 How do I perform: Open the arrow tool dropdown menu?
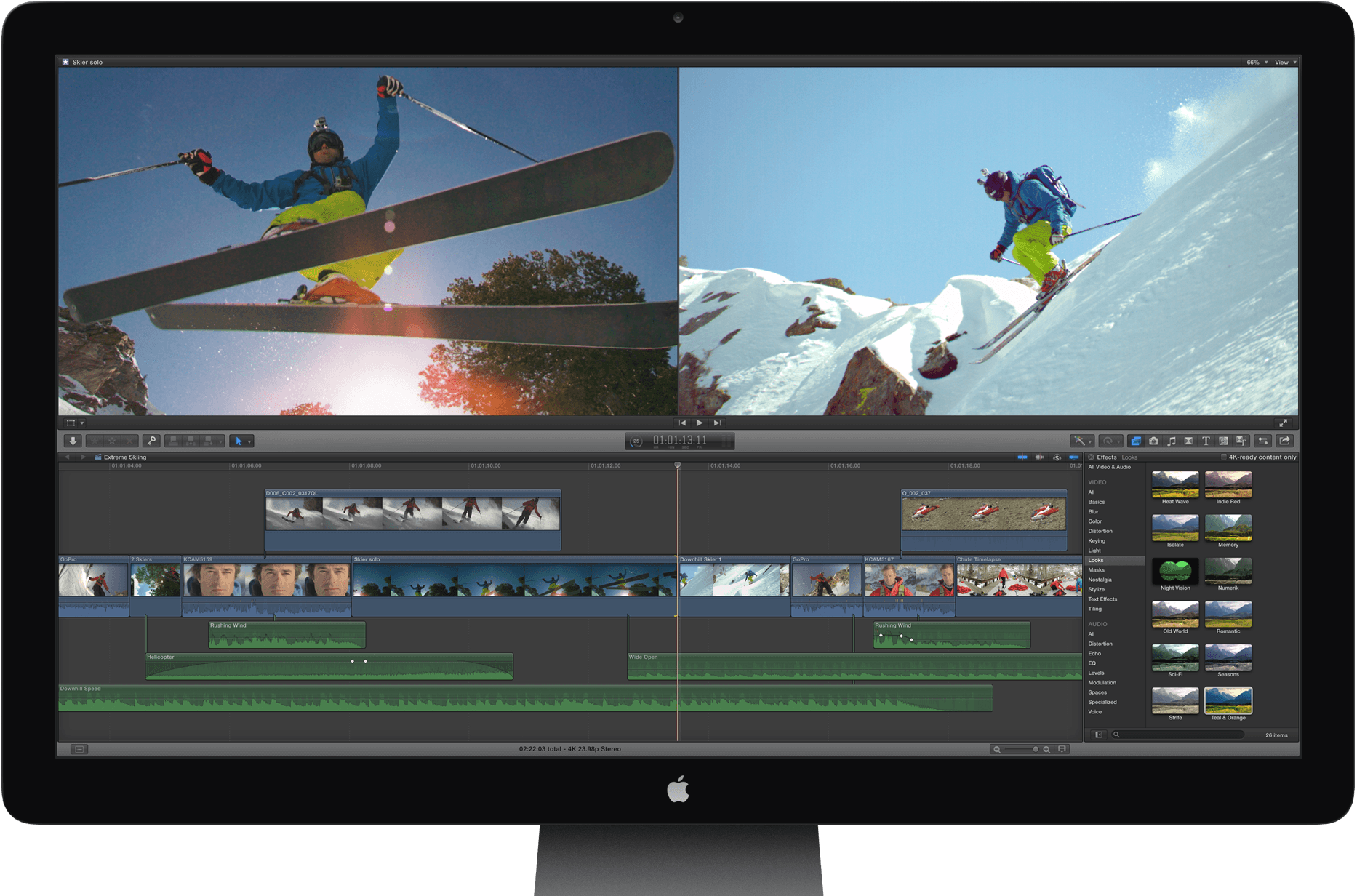(250, 441)
